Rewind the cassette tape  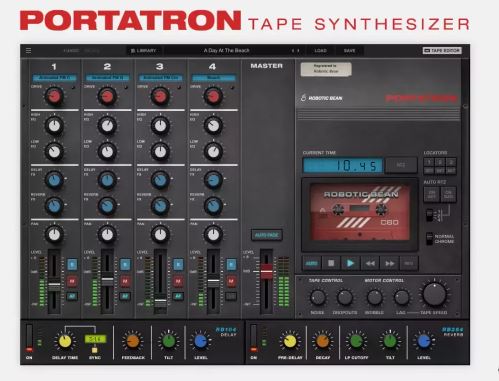[x=370, y=263]
